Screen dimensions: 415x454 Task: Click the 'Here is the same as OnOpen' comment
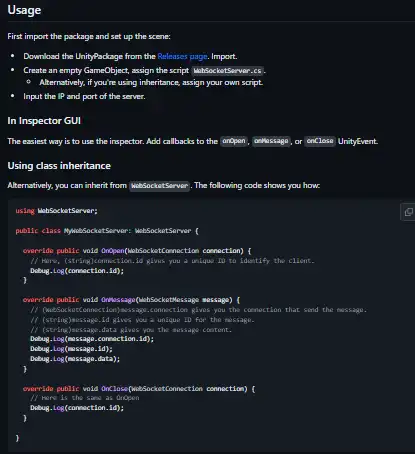(85, 398)
